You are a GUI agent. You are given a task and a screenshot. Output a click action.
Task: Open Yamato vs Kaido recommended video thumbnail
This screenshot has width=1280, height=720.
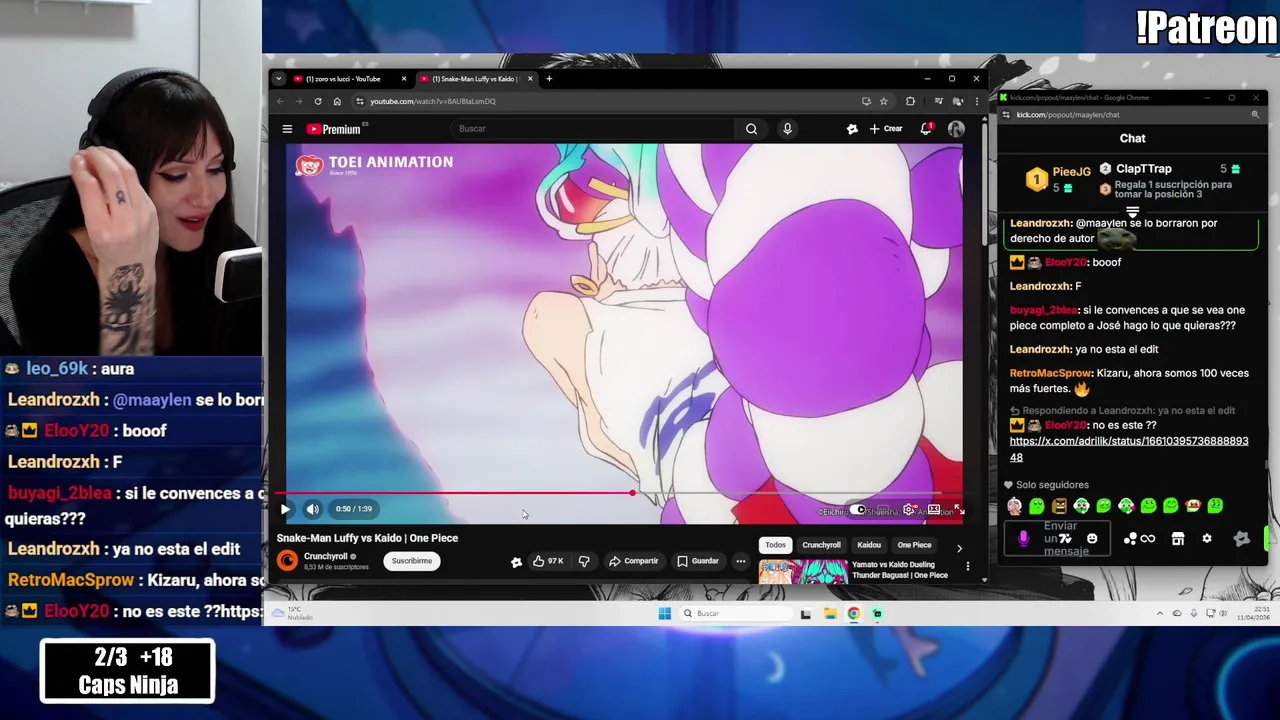click(803, 570)
